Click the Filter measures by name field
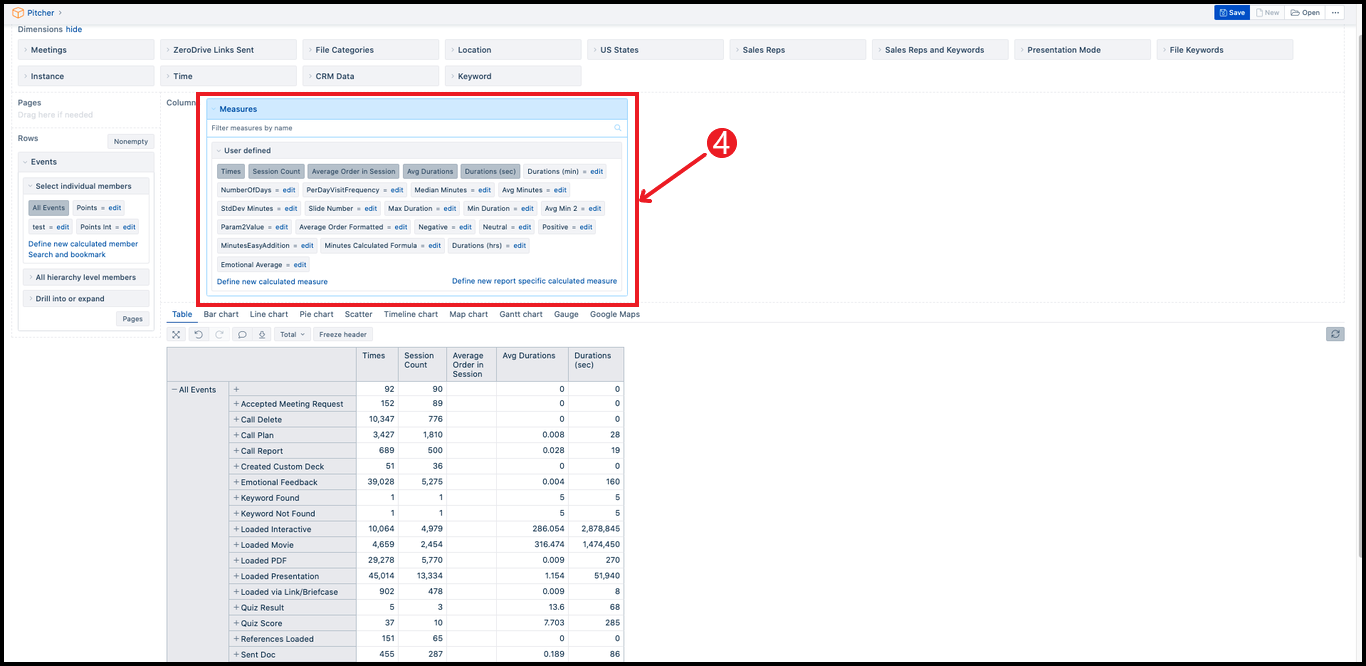1366x666 pixels. click(410, 128)
